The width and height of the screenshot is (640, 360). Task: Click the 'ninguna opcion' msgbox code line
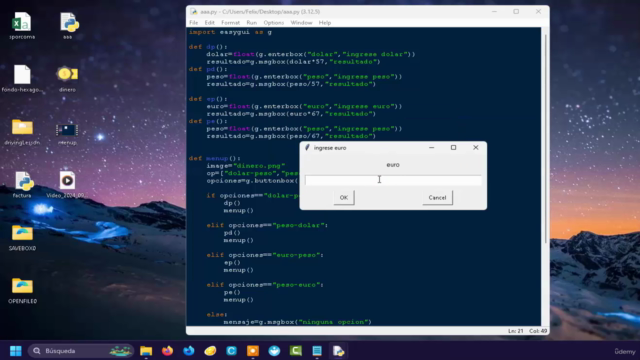298,322
